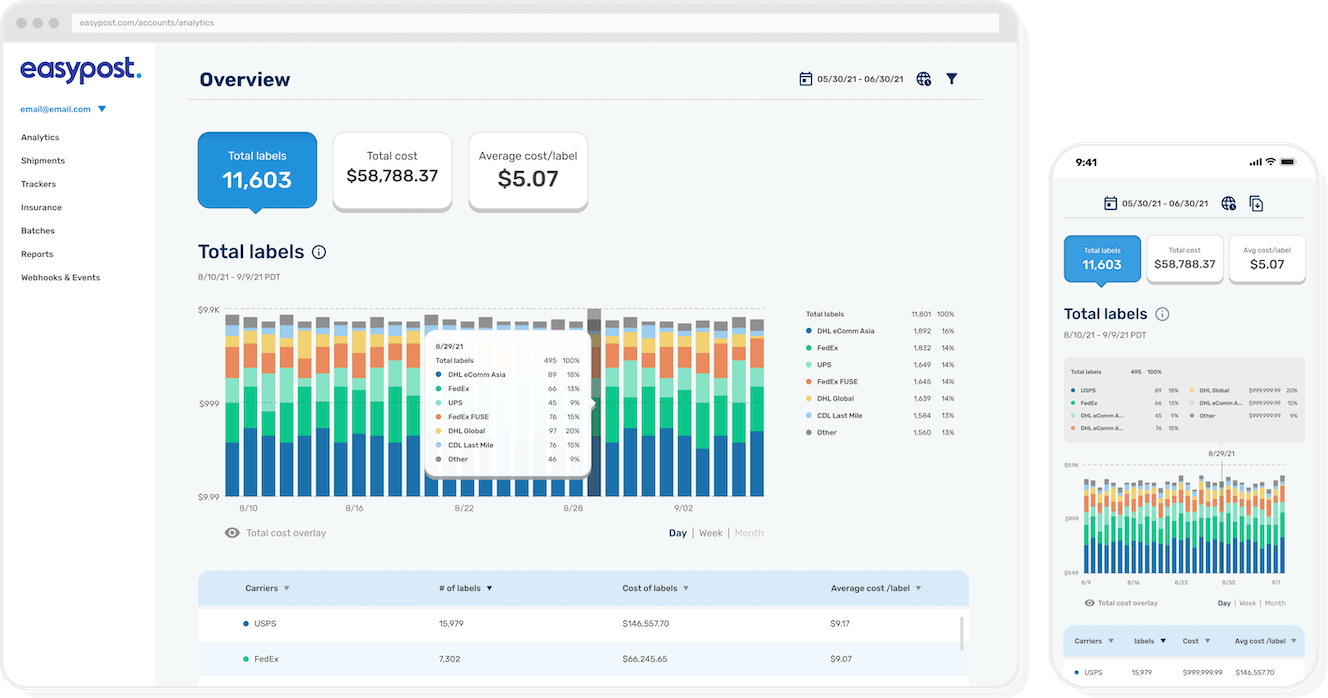Click the 7,302 labels cell
1328x698 pixels.
[449, 659]
